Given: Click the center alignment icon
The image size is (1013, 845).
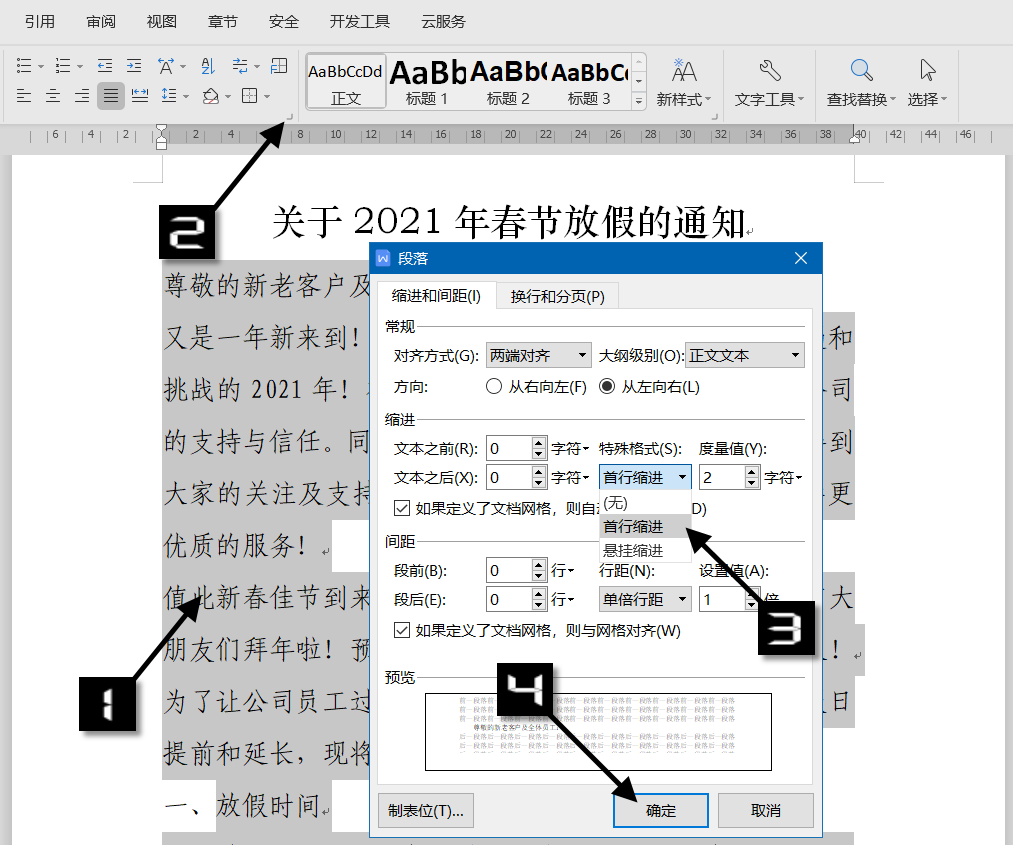Looking at the screenshot, I should coord(53,96).
